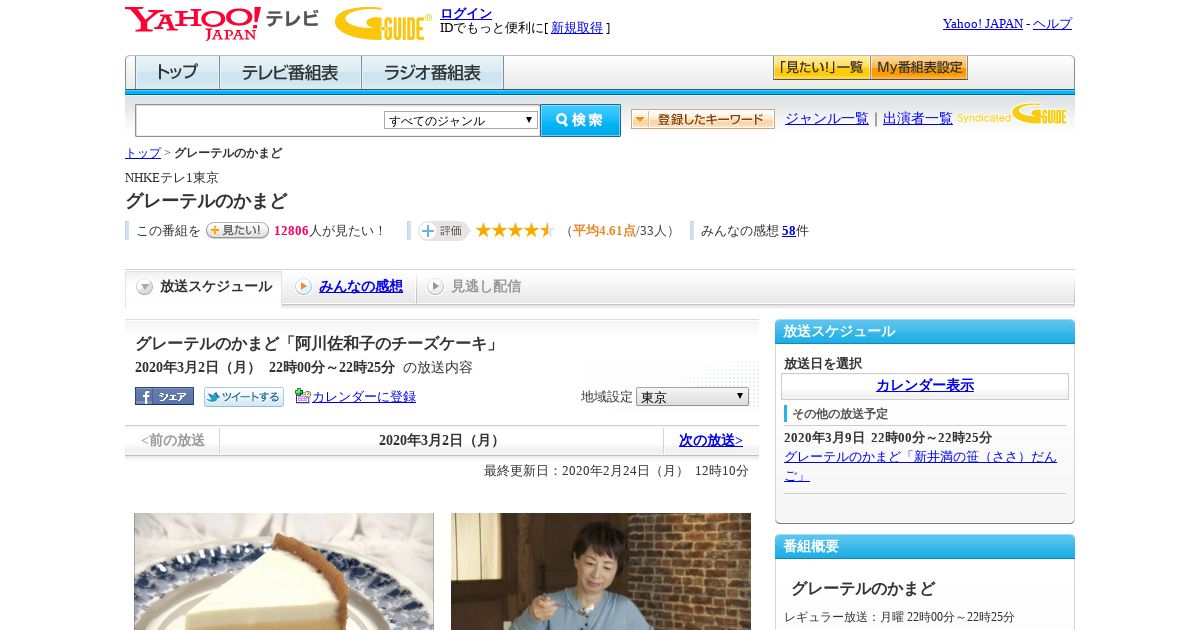Go to 次の放送 link
Screen dimensions: 1200x630
(x=711, y=441)
